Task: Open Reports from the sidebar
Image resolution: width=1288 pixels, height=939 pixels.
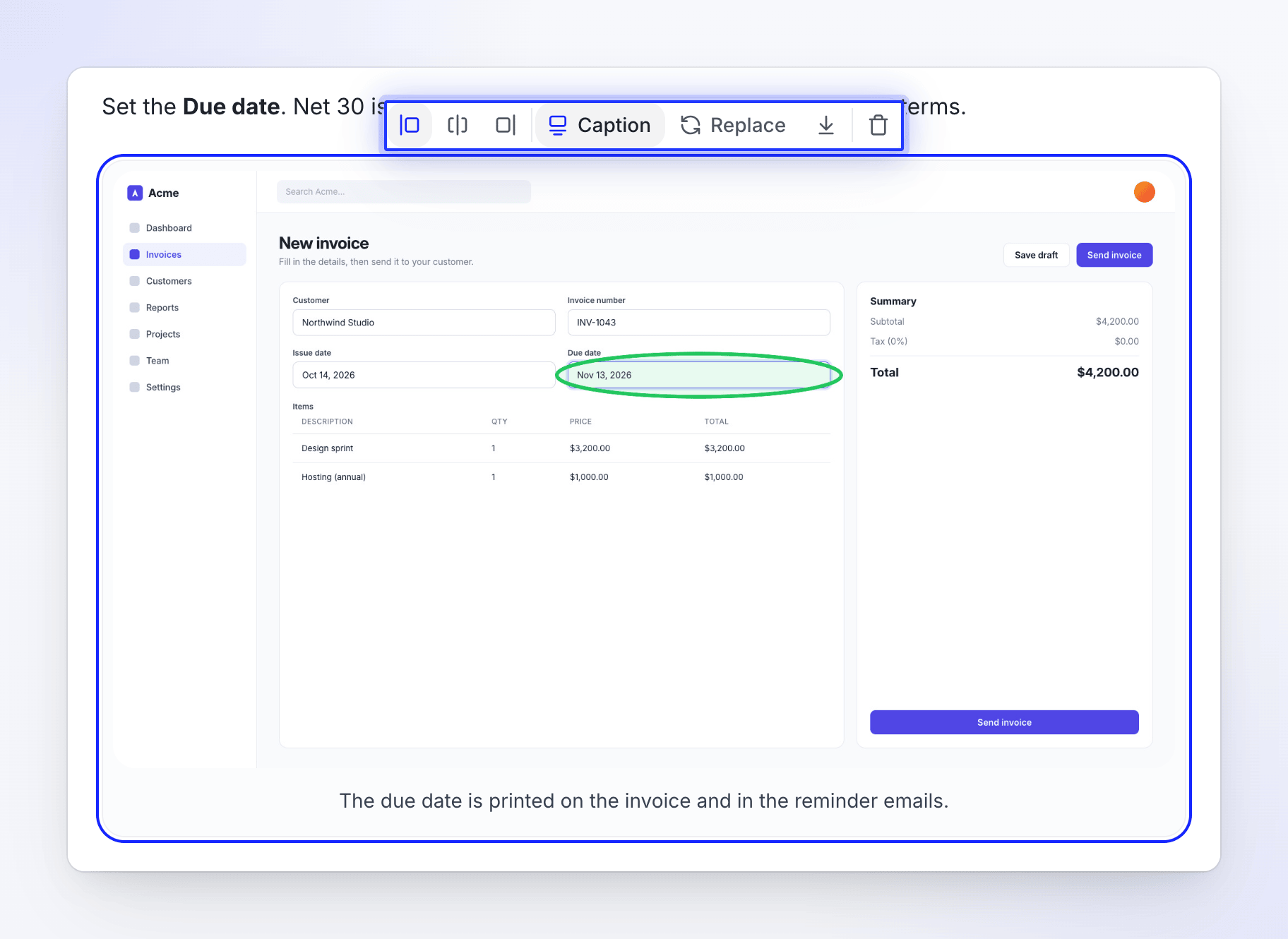Action: click(x=184, y=308)
